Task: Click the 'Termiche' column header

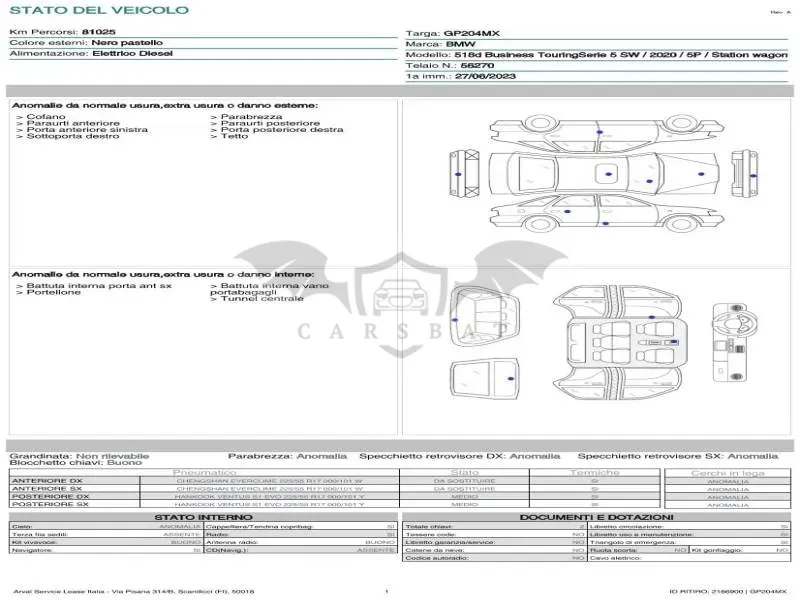Action: click(594, 473)
